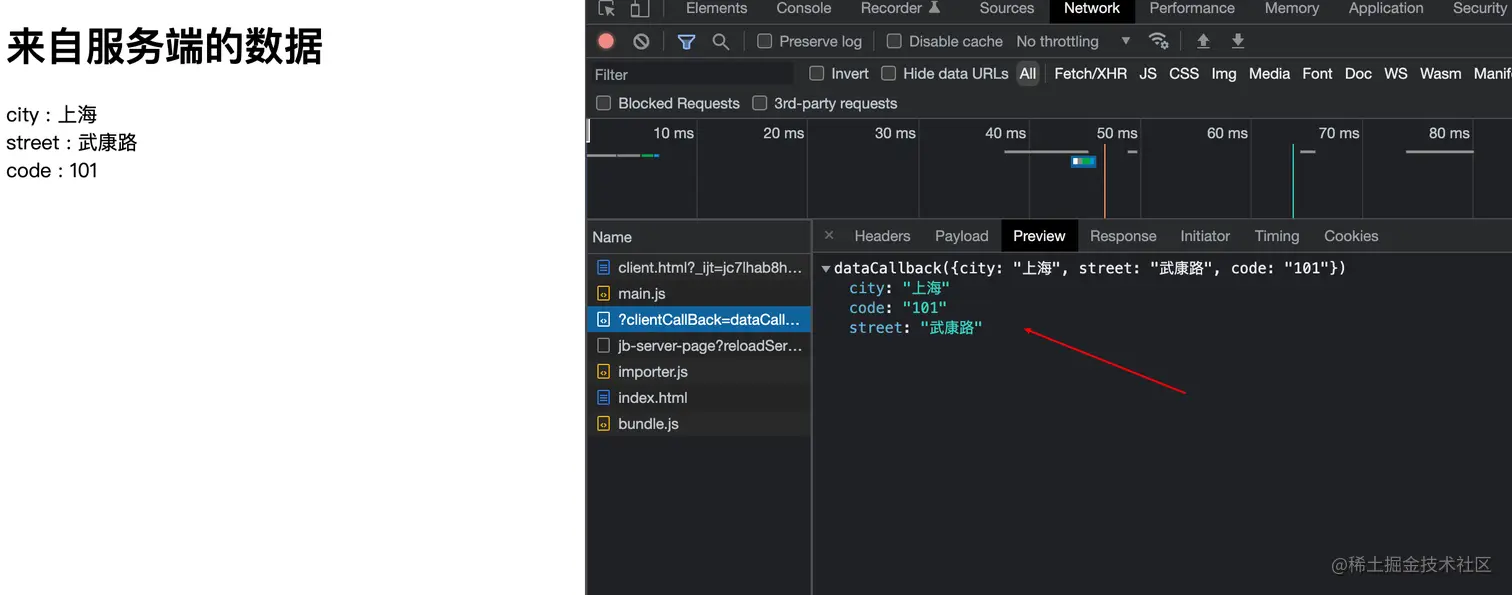1512x595 pixels.
Task: Open the Sources panel
Action: point(1007,8)
